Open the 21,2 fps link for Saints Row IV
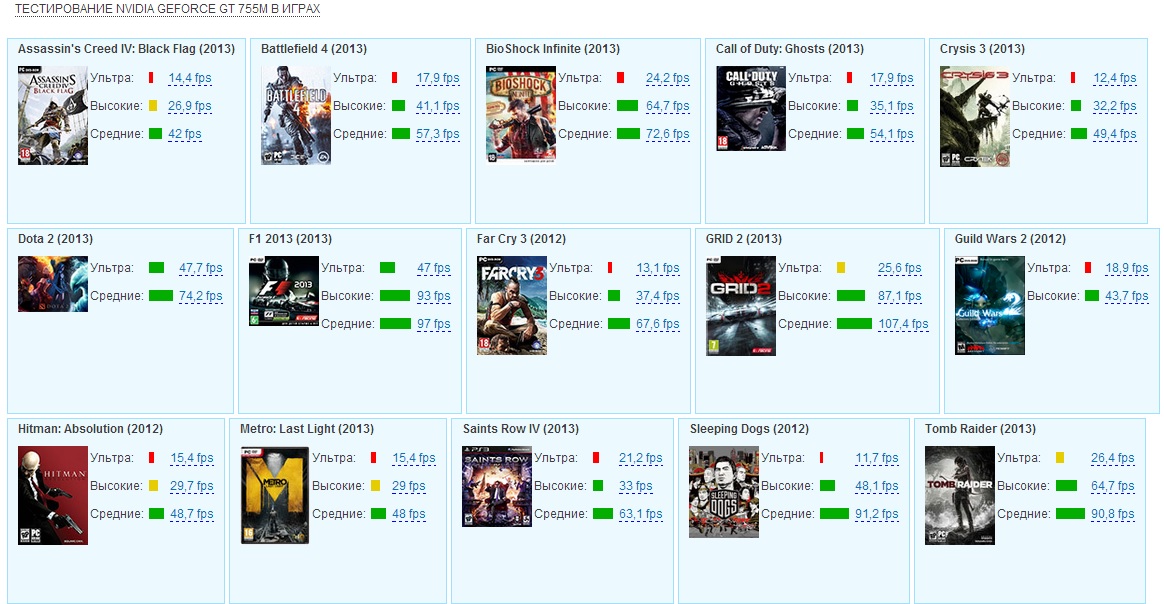This screenshot has width=1164, height=604. [641, 458]
